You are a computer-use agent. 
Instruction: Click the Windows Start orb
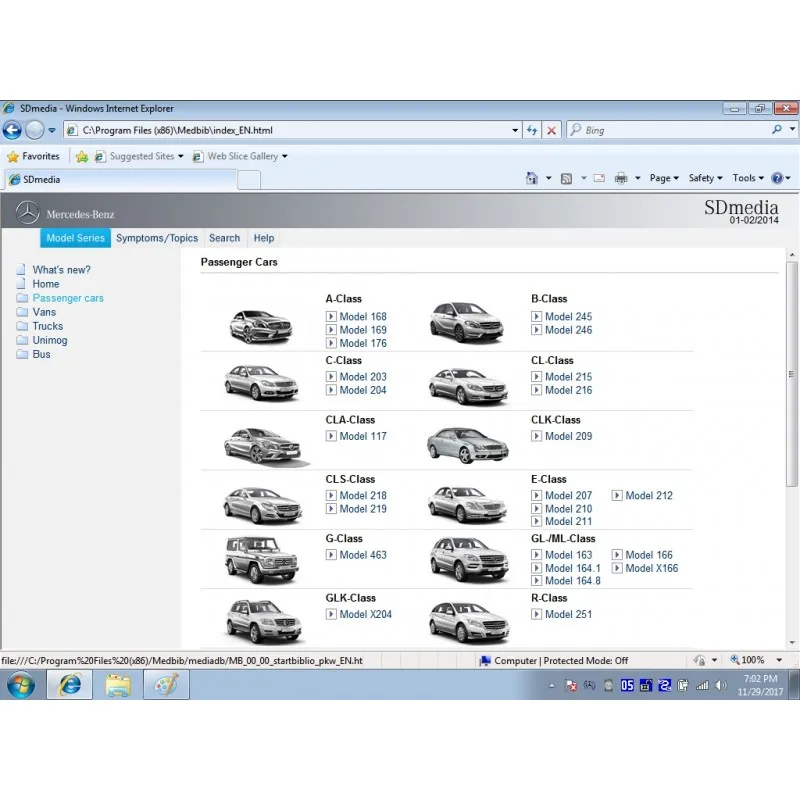(x=21, y=684)
